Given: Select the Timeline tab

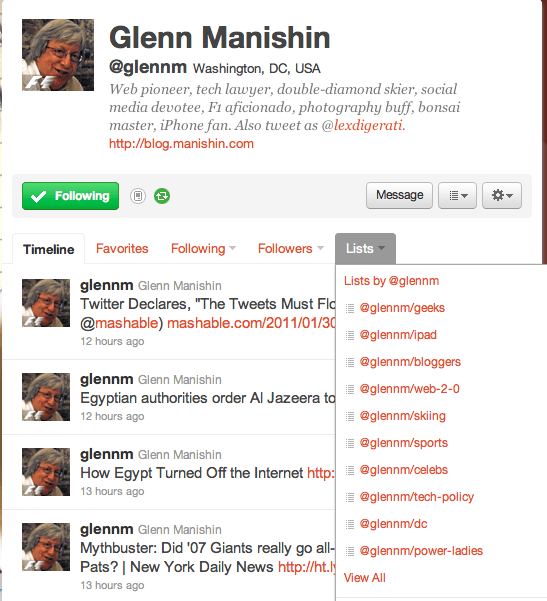Looking at the screenshot, I should pyautogui.click(x=49, y=249).
